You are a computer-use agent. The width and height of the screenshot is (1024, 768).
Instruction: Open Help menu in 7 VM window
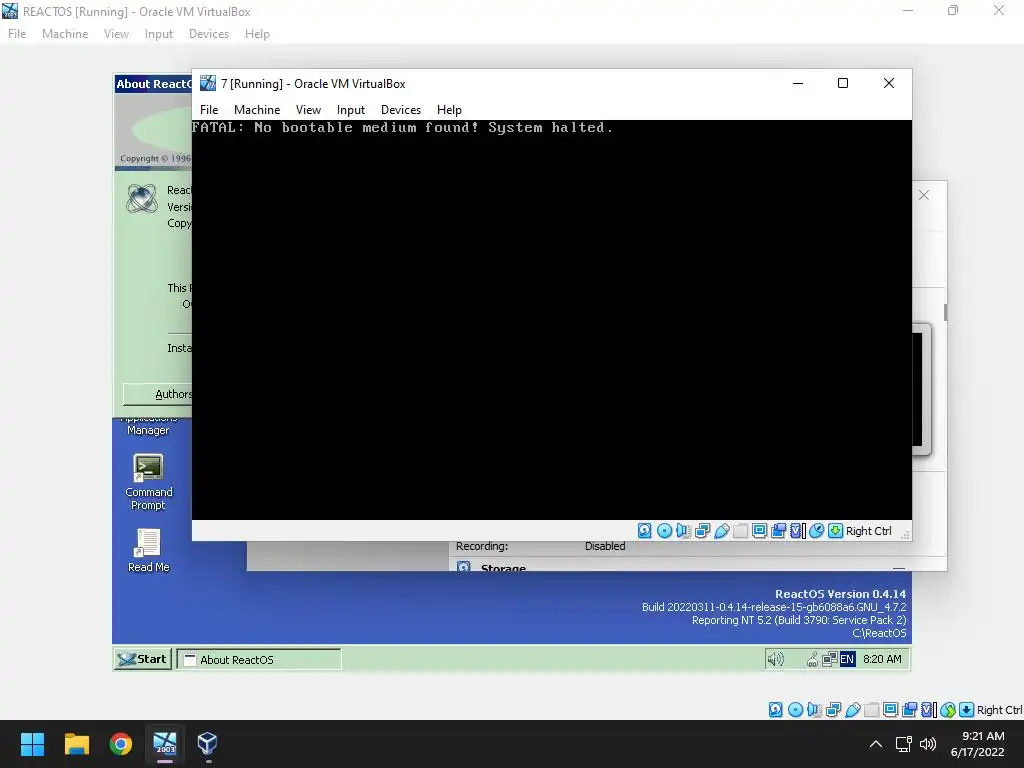[x=449, y=110]
